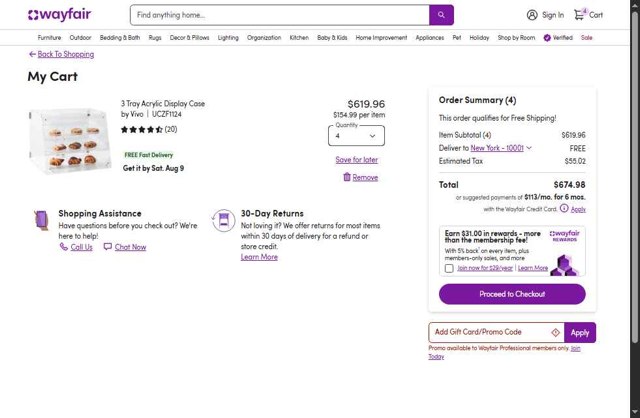
Task: Click the Estimated Tax $55.02 value
Action: (575, 161)
